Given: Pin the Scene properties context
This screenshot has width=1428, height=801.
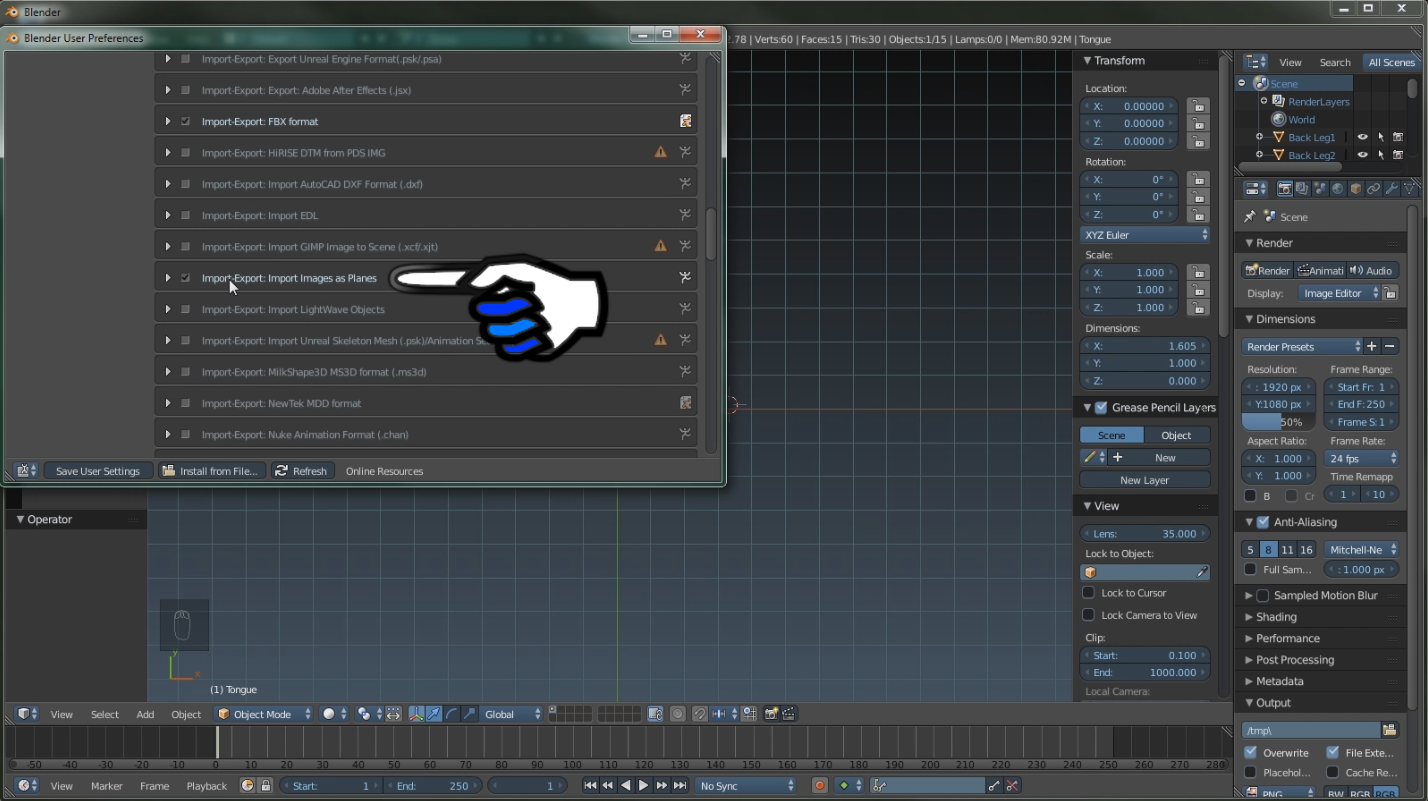Looking at the screenshot, I should pos(1249,216).
